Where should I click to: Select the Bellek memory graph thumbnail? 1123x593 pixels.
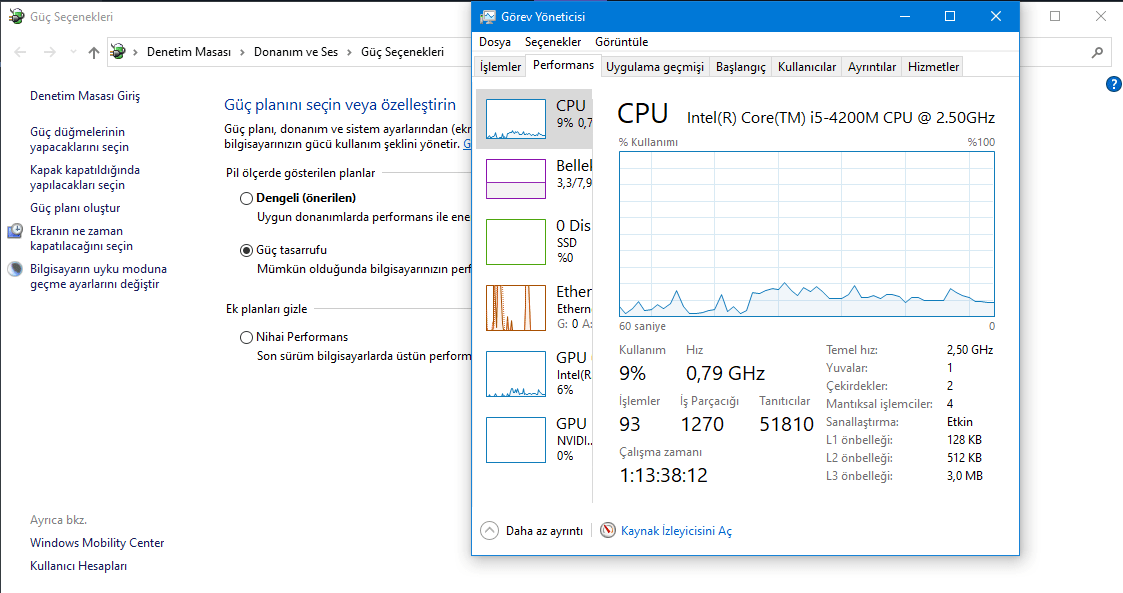[x=516, y=179]
